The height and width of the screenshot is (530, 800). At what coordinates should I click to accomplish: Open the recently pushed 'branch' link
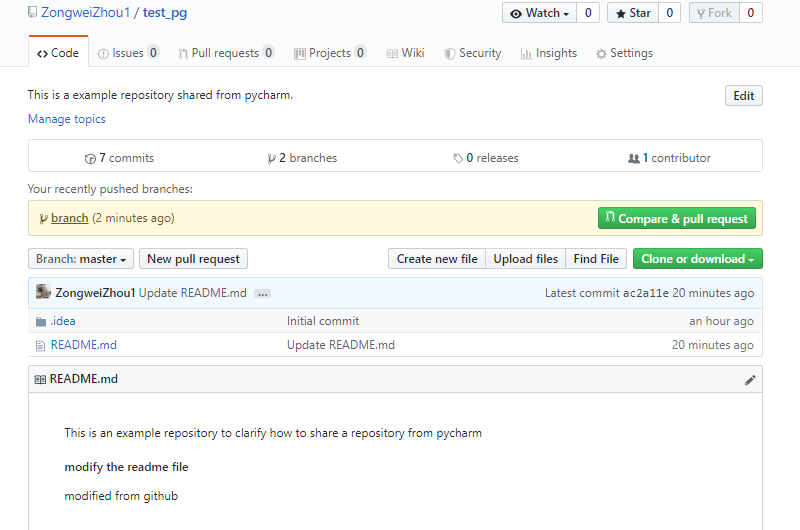[70, 218]
